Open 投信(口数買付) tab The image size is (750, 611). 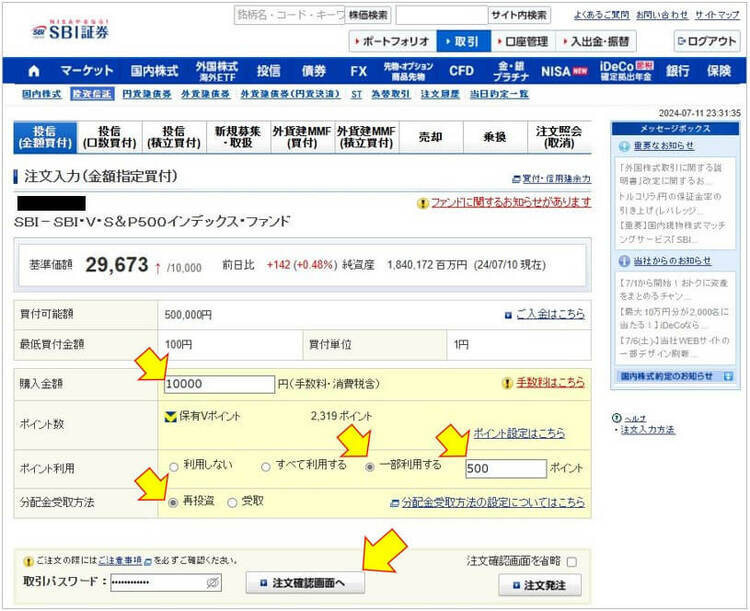coord(110,137)
